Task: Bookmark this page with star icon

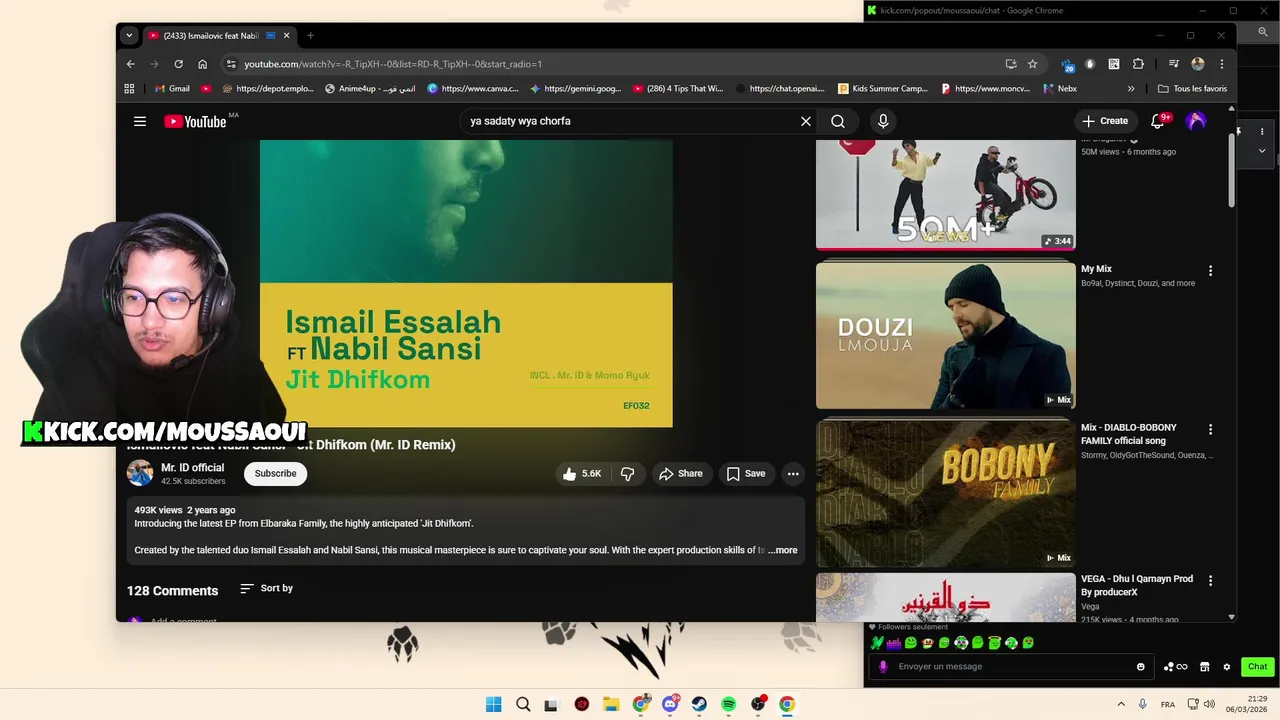Action: tap(1033, 64)
